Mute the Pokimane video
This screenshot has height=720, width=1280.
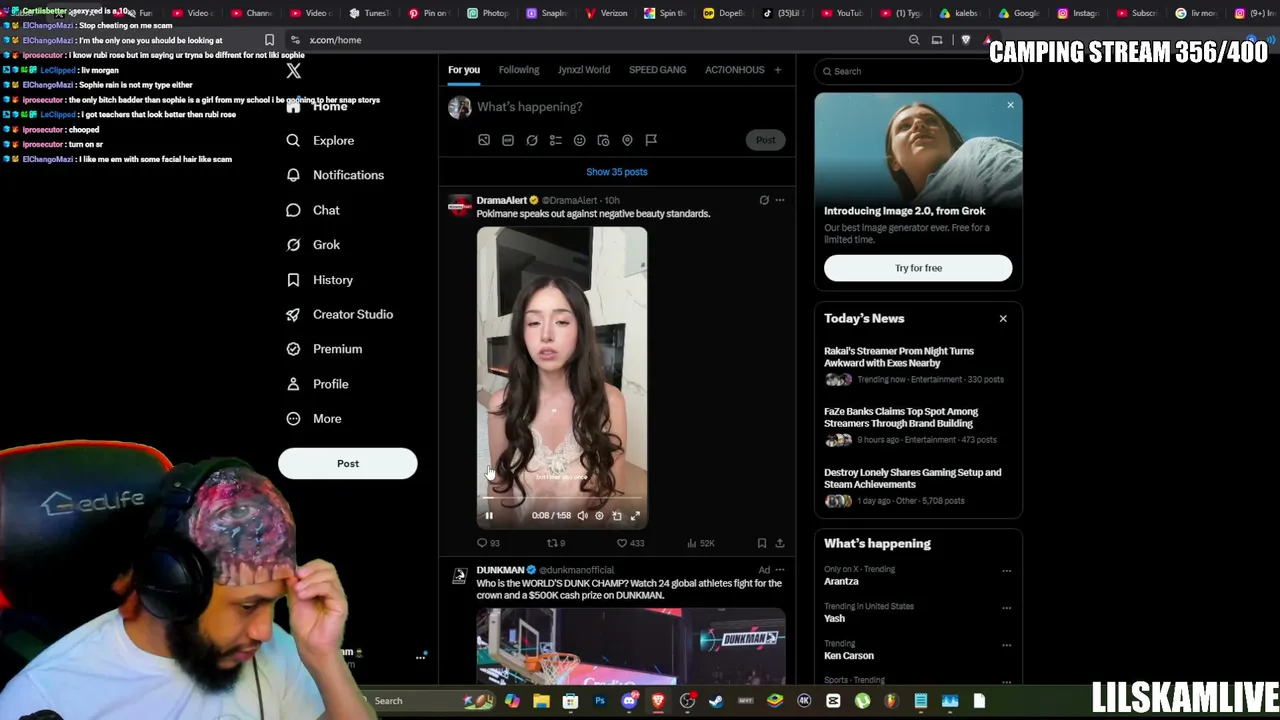pyautogui.click(x=582, y=516)
